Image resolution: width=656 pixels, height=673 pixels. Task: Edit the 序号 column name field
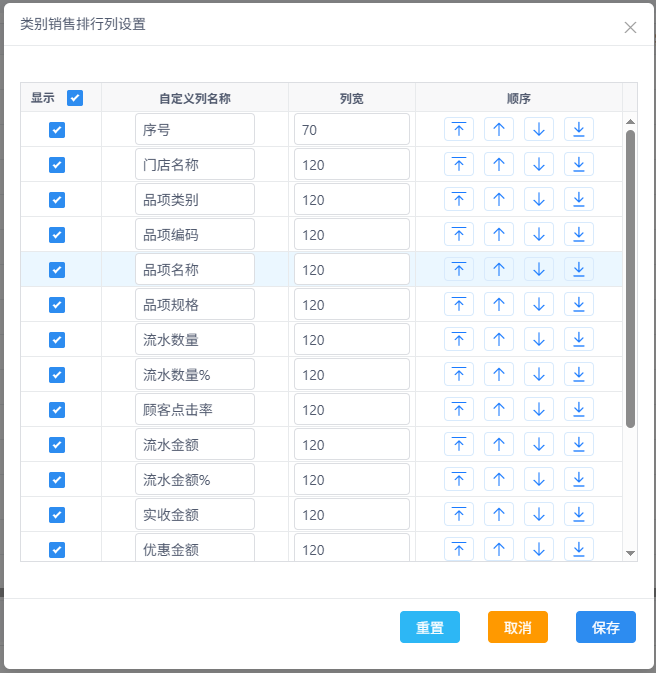(x=195, y=129)
